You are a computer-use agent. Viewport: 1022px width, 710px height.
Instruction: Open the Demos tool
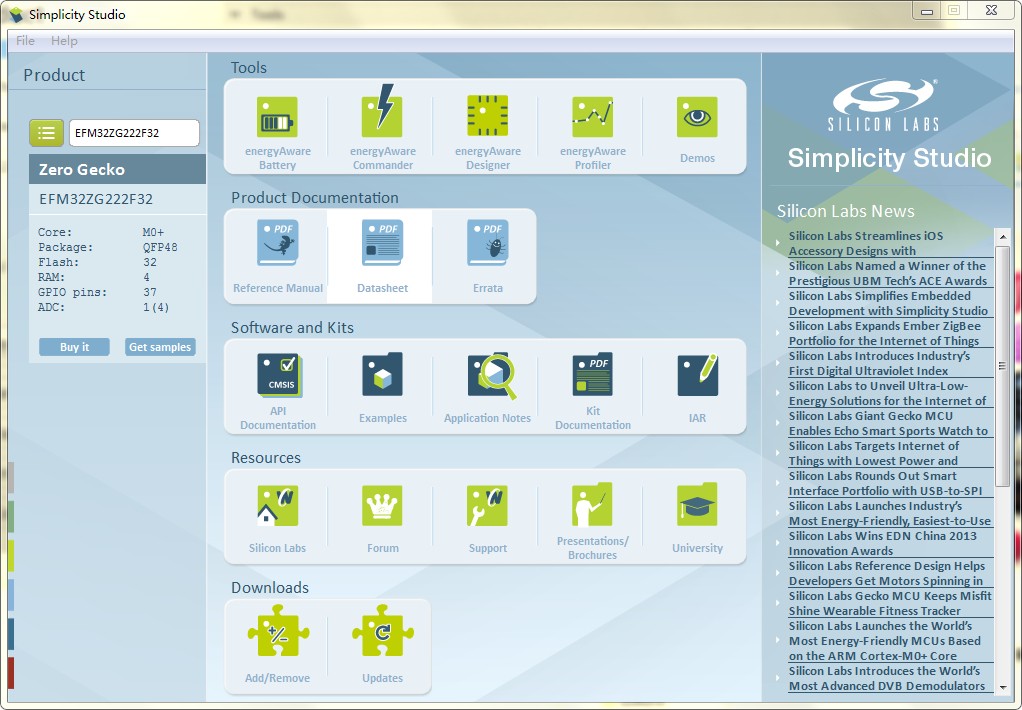[x=697, y=128]
